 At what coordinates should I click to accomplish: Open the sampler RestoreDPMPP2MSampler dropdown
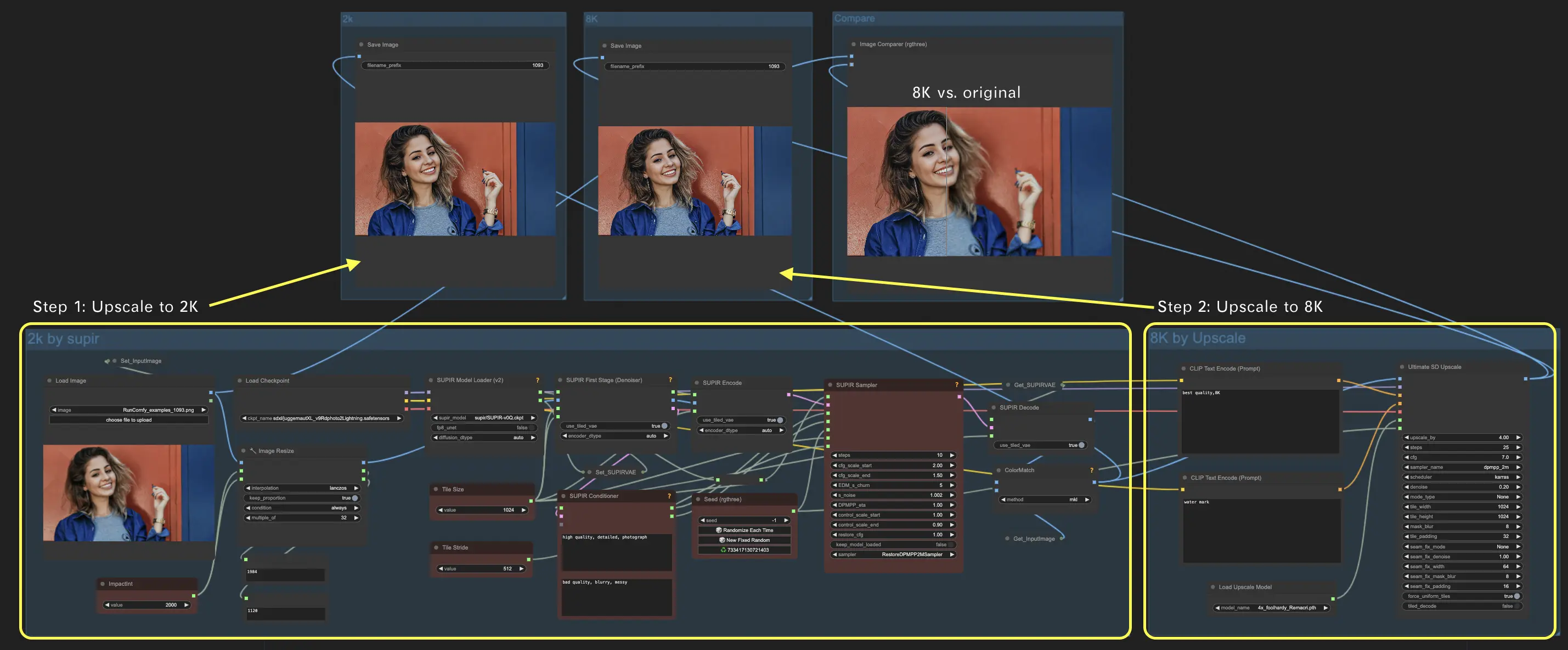(x=893, y=554)
